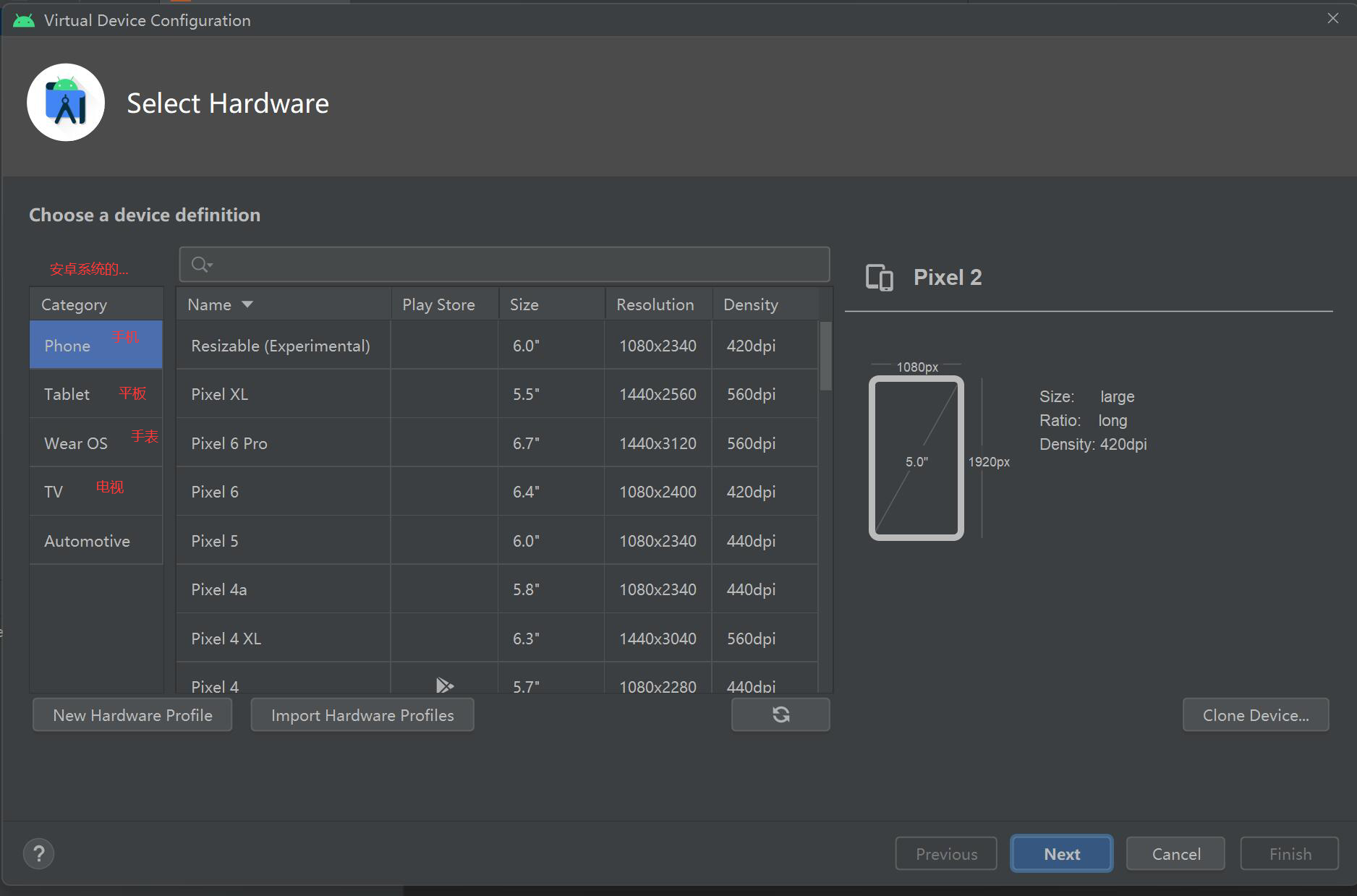Viewport: 1357px width, 896px height.
Task: Select the Pixel 4 XL device row
Action: pyautogui.click(x=498, y=638)
